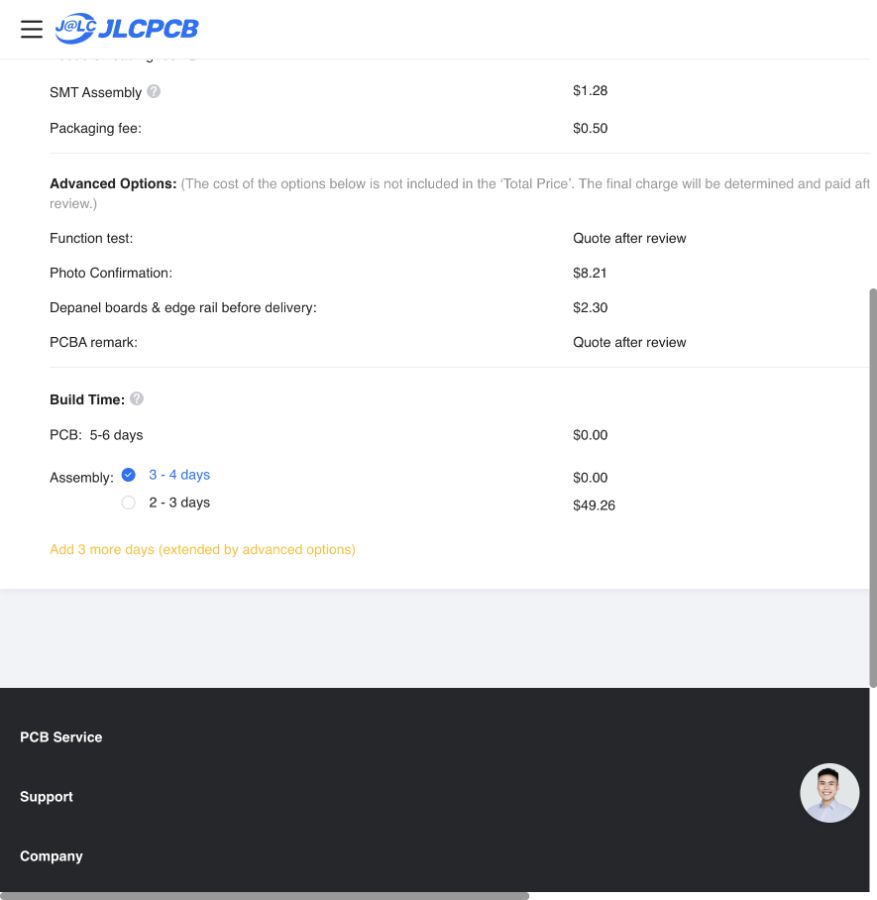The height and width of the screenshot is (900, 877).
Task: Open SMT Assembly help tooltip icon
Action: 153,91
